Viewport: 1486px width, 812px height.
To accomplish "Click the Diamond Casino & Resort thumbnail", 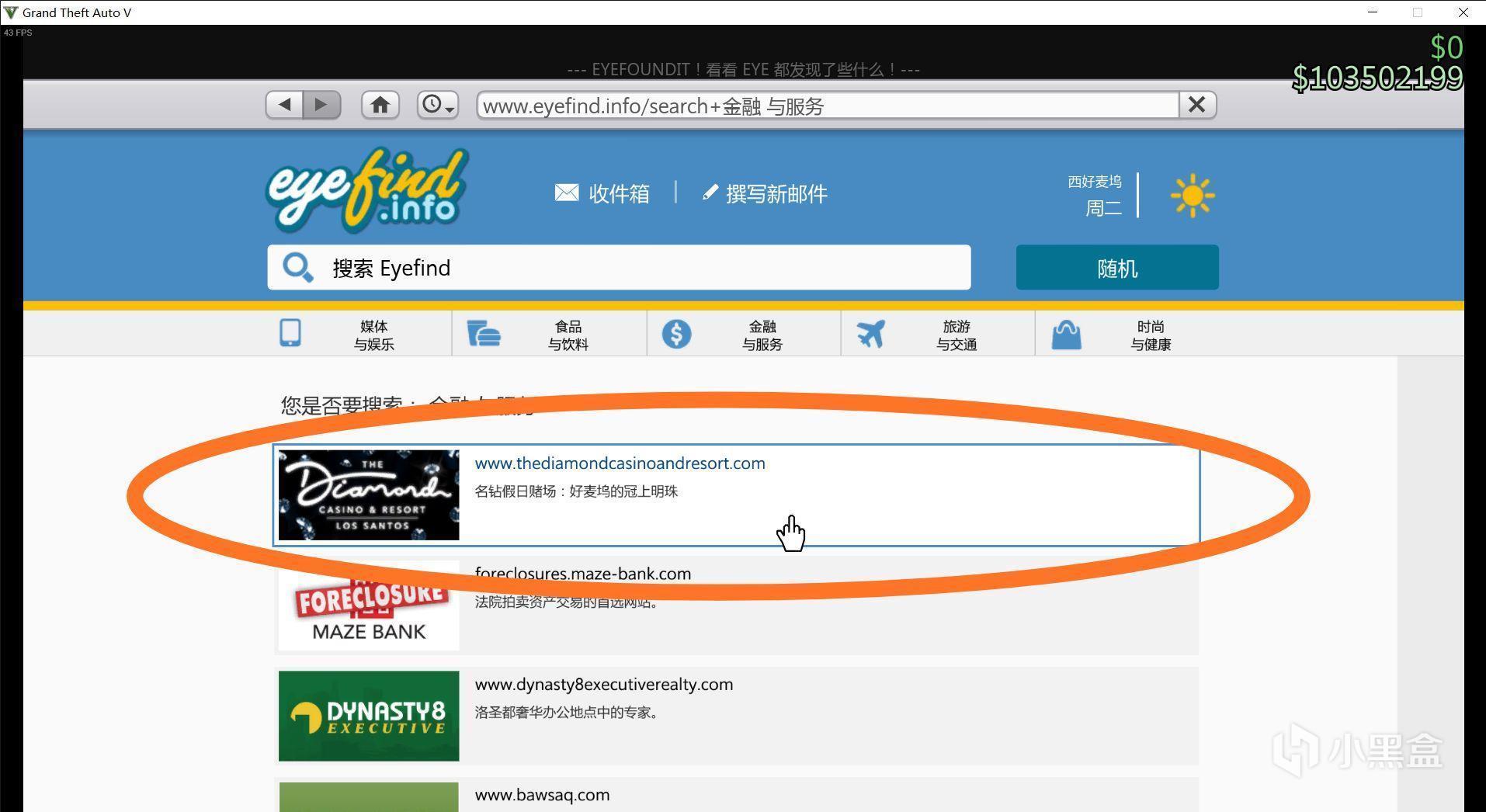I will click(369, 495).
